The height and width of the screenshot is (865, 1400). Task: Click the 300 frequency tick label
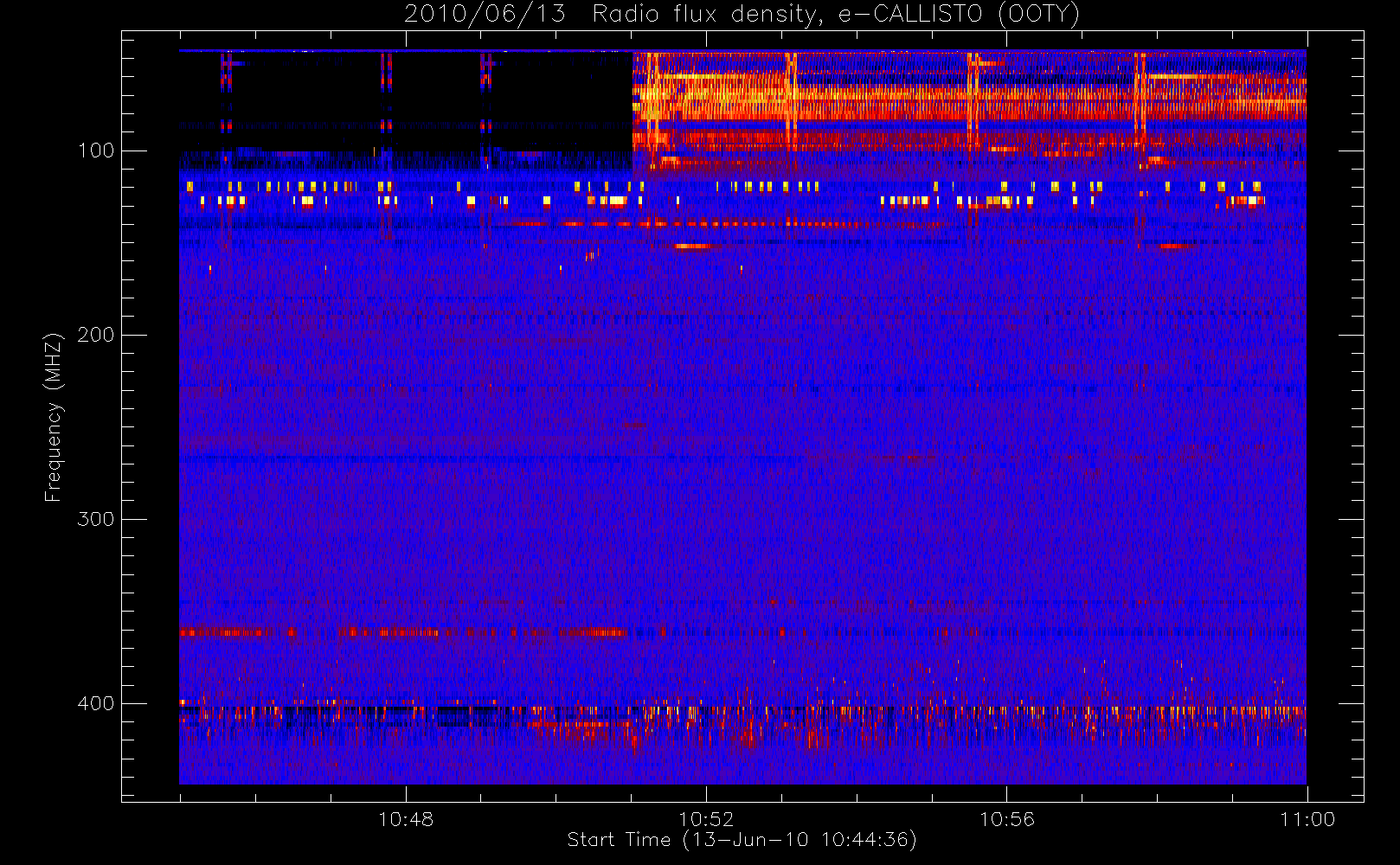click(96, 519)
